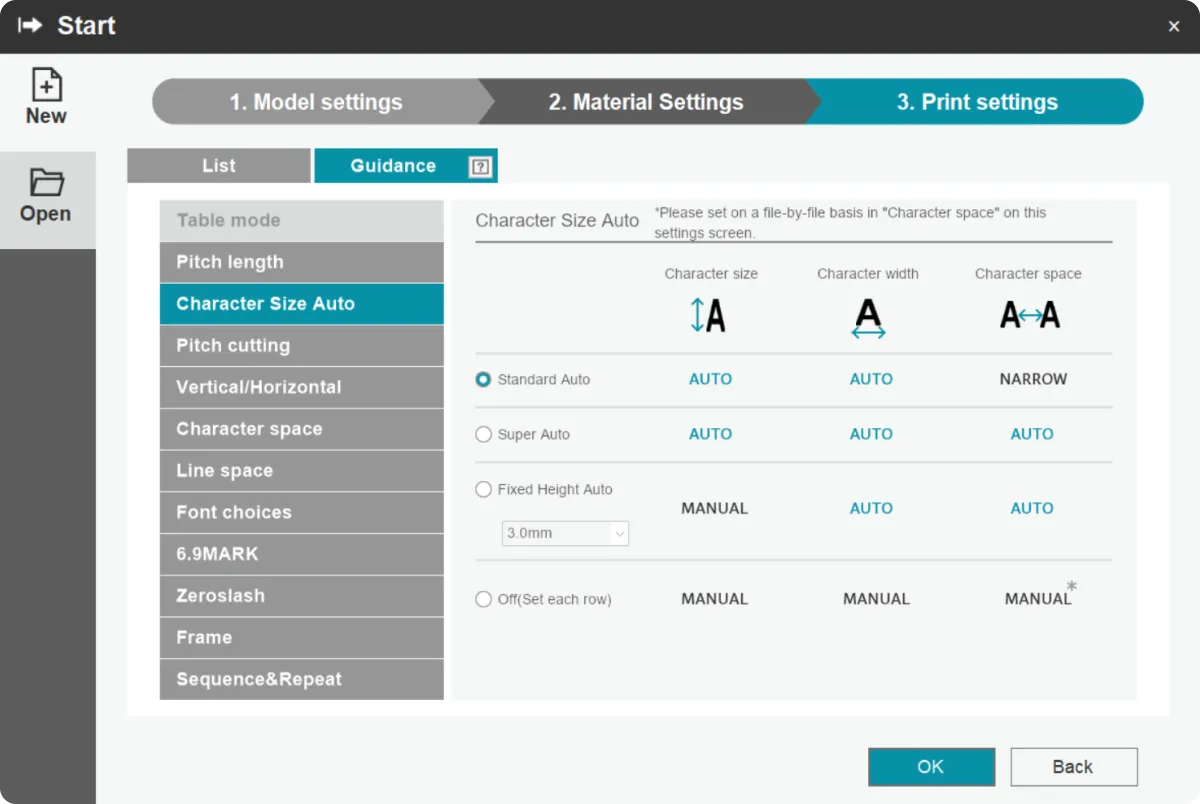The image size is (1200, 804).
Task: Click NARROW value in Standard Auto row
Action: 1033,379
